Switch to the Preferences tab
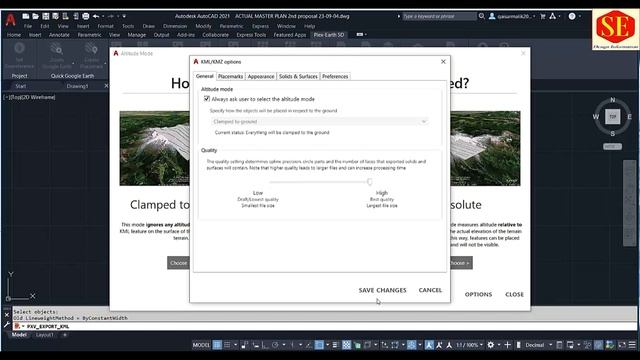640x360 pixels. click(x=335, y=76)
